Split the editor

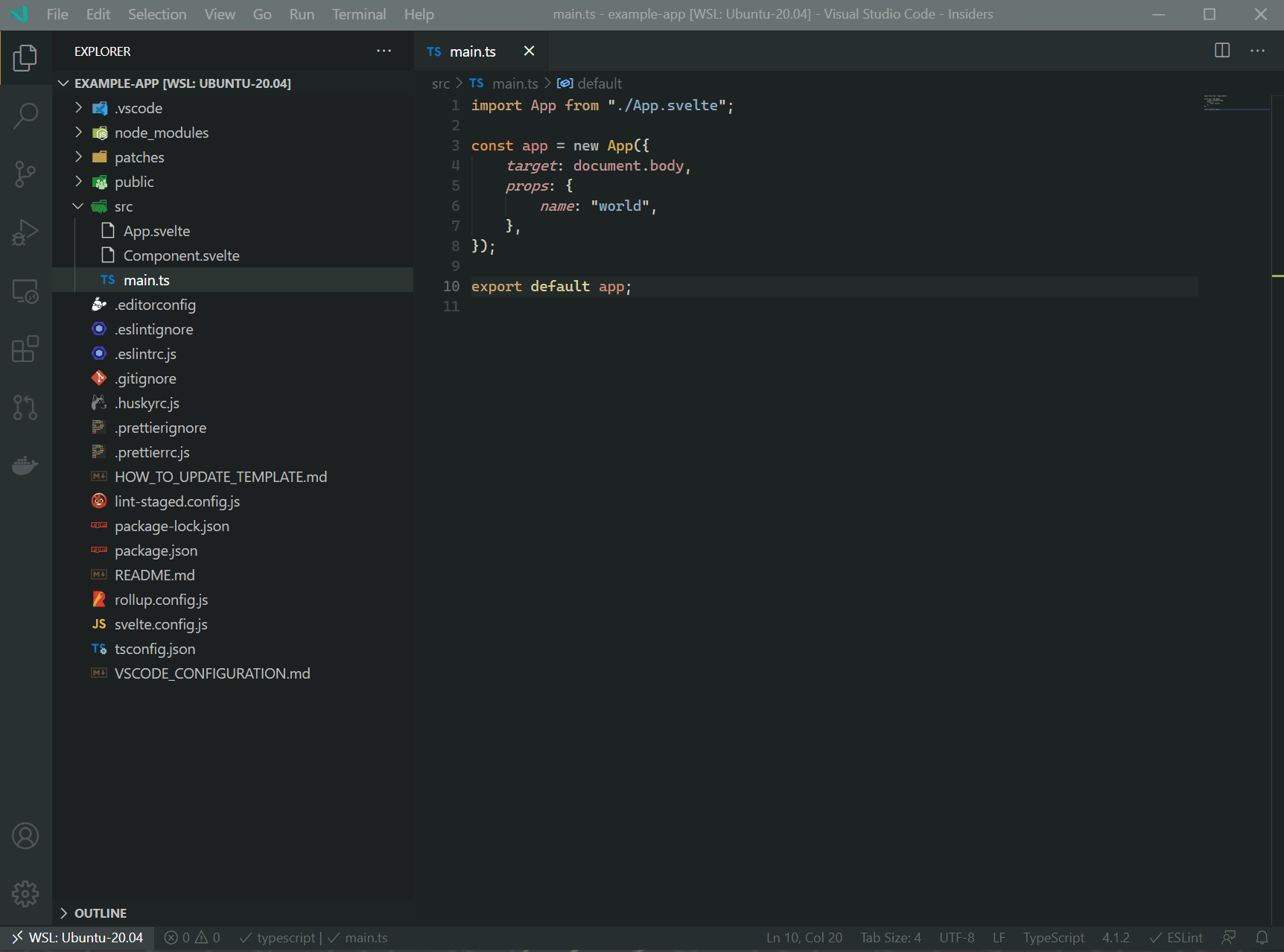[x=1222, y=51]
